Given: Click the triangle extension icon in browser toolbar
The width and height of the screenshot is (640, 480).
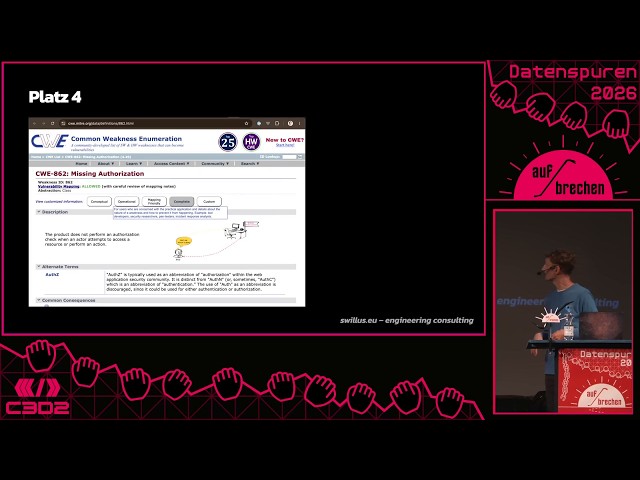Looking at the screenshot, I should click(x=268, y=123).
